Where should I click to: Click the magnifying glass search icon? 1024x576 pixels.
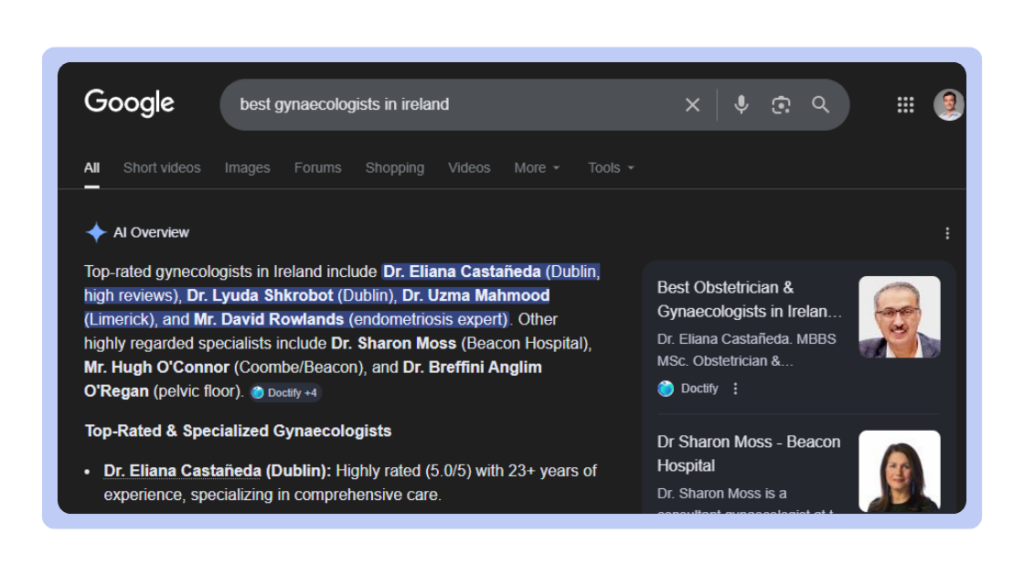tap(821, 105)
